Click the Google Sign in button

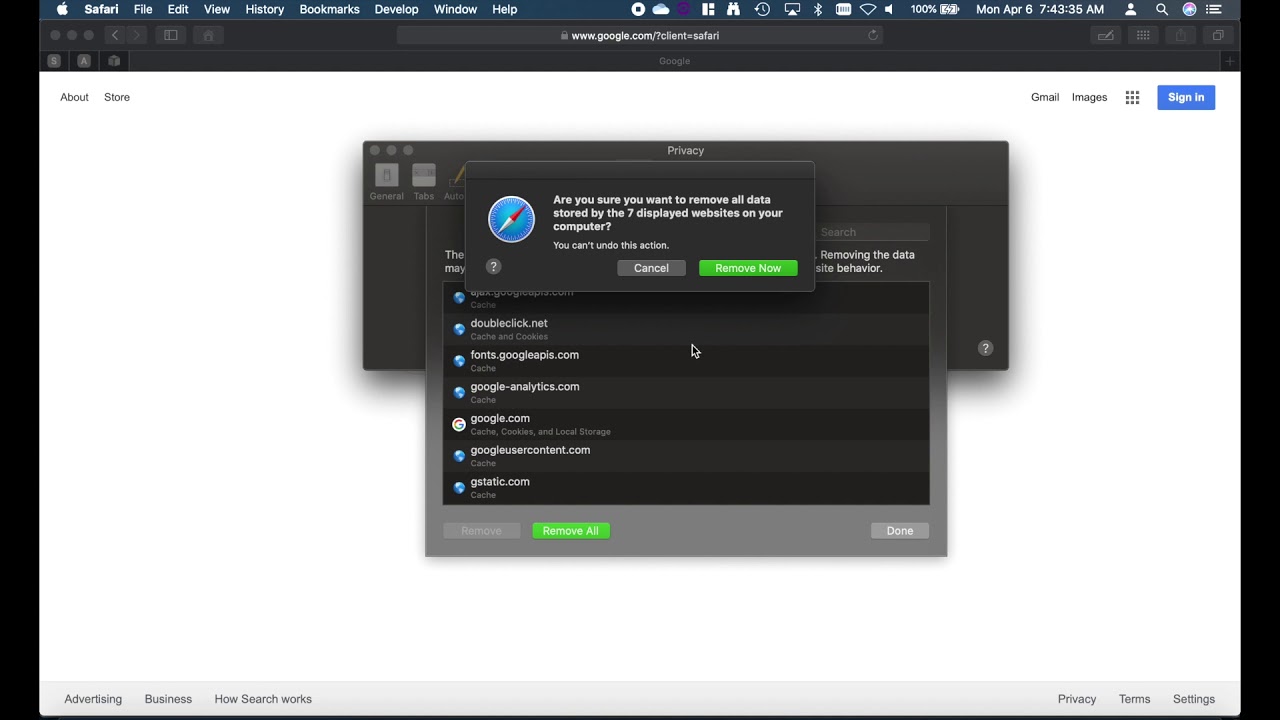tap(1186, 97)
